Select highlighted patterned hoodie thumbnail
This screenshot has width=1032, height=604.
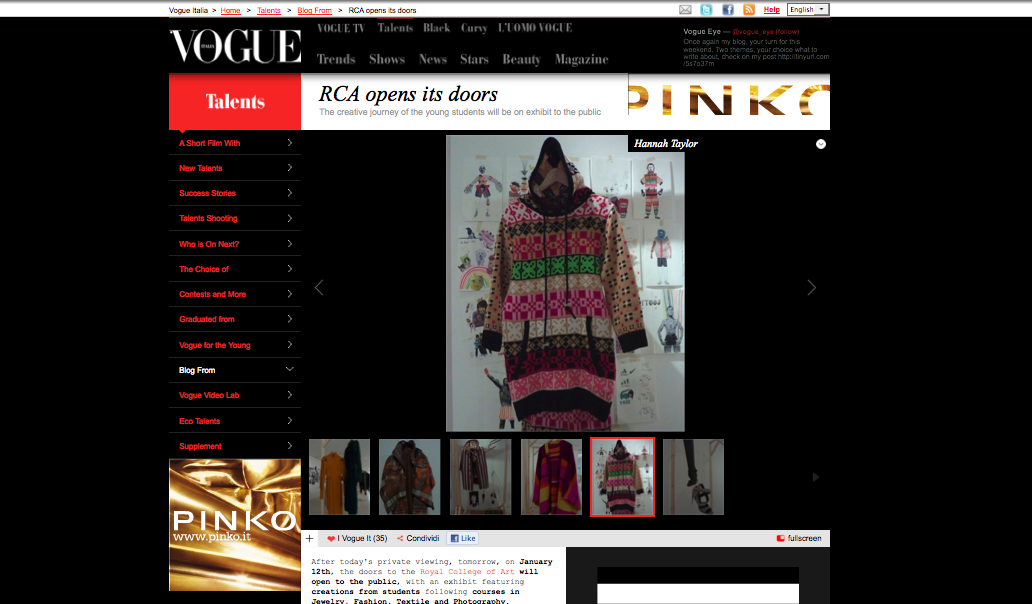point(623,477)
